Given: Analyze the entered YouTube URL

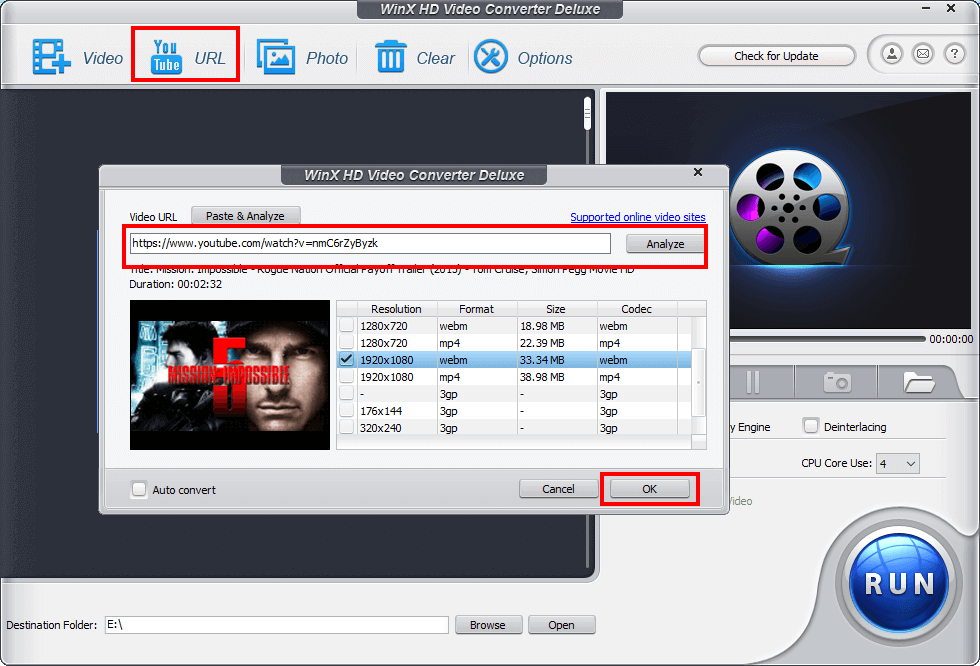Looking at the screenshot, I should 665,244.
